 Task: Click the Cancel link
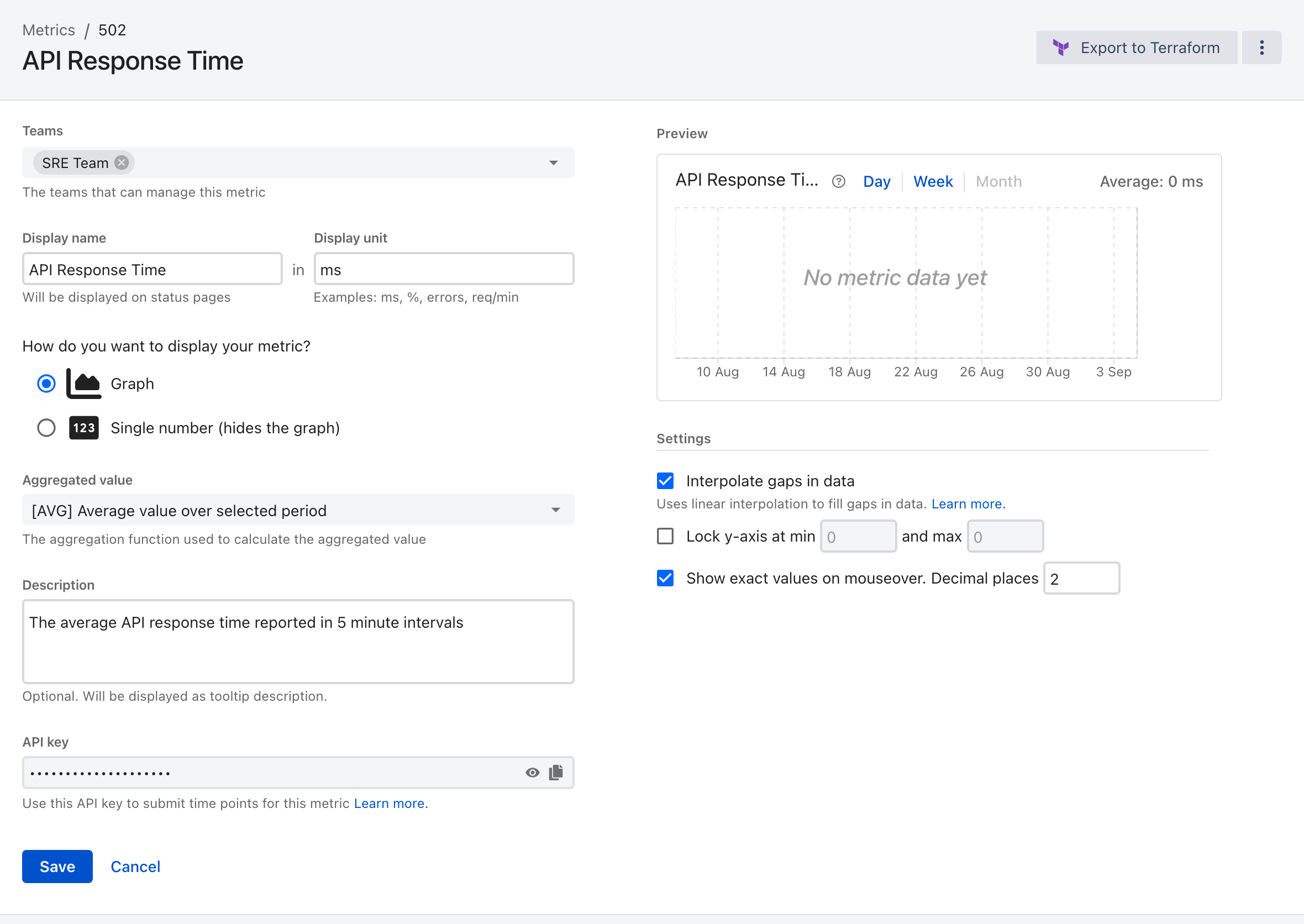pyautogui.click(x=135, y=867)
